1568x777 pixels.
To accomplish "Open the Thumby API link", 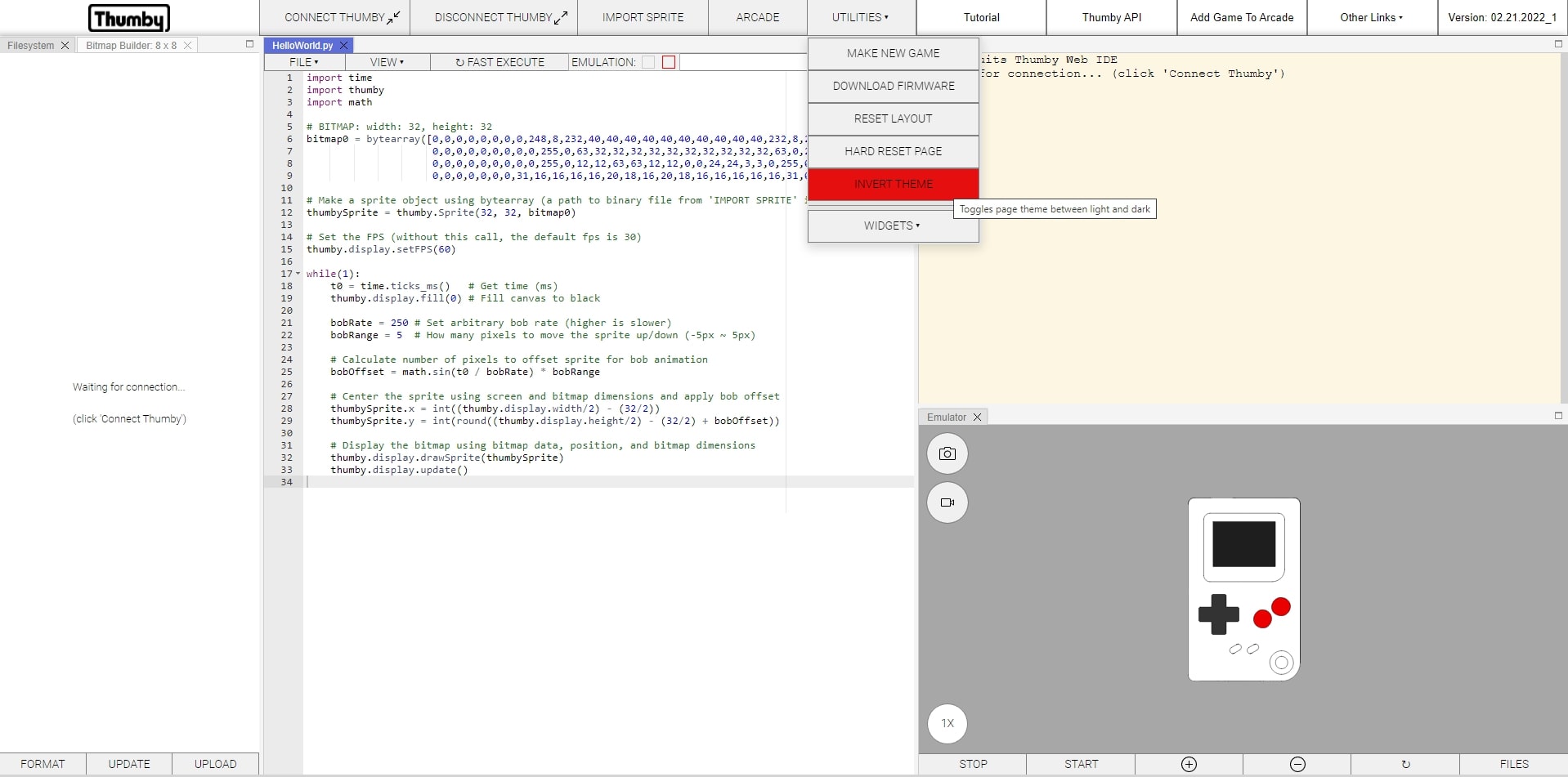I will (x=1111, y=17).
